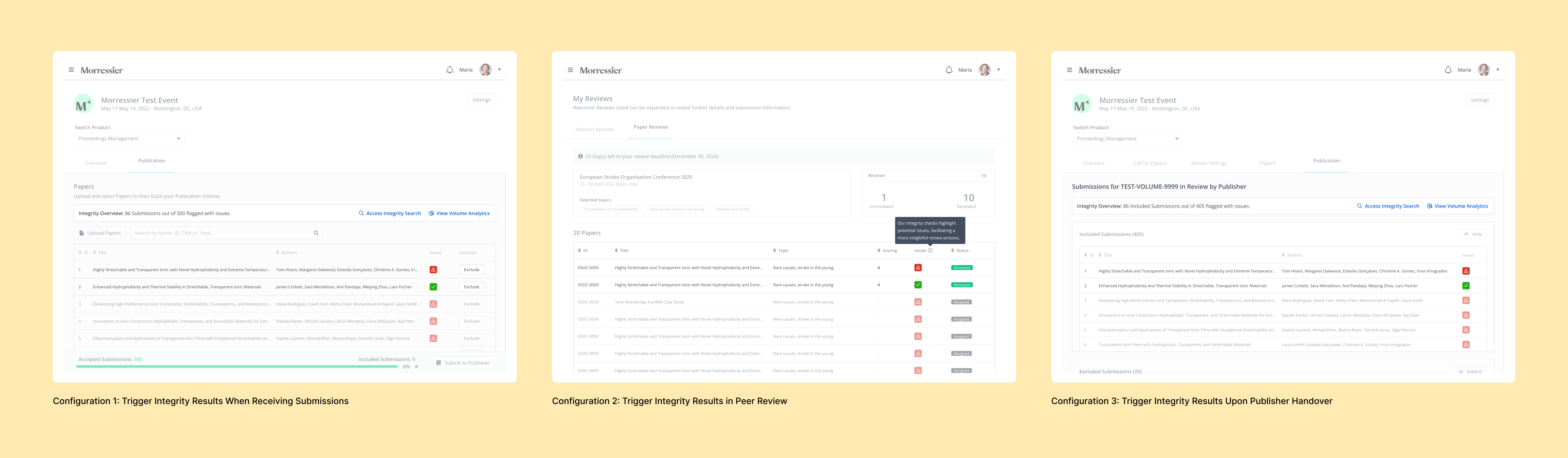Sort by ID column in Configuration 1 table

83,252
